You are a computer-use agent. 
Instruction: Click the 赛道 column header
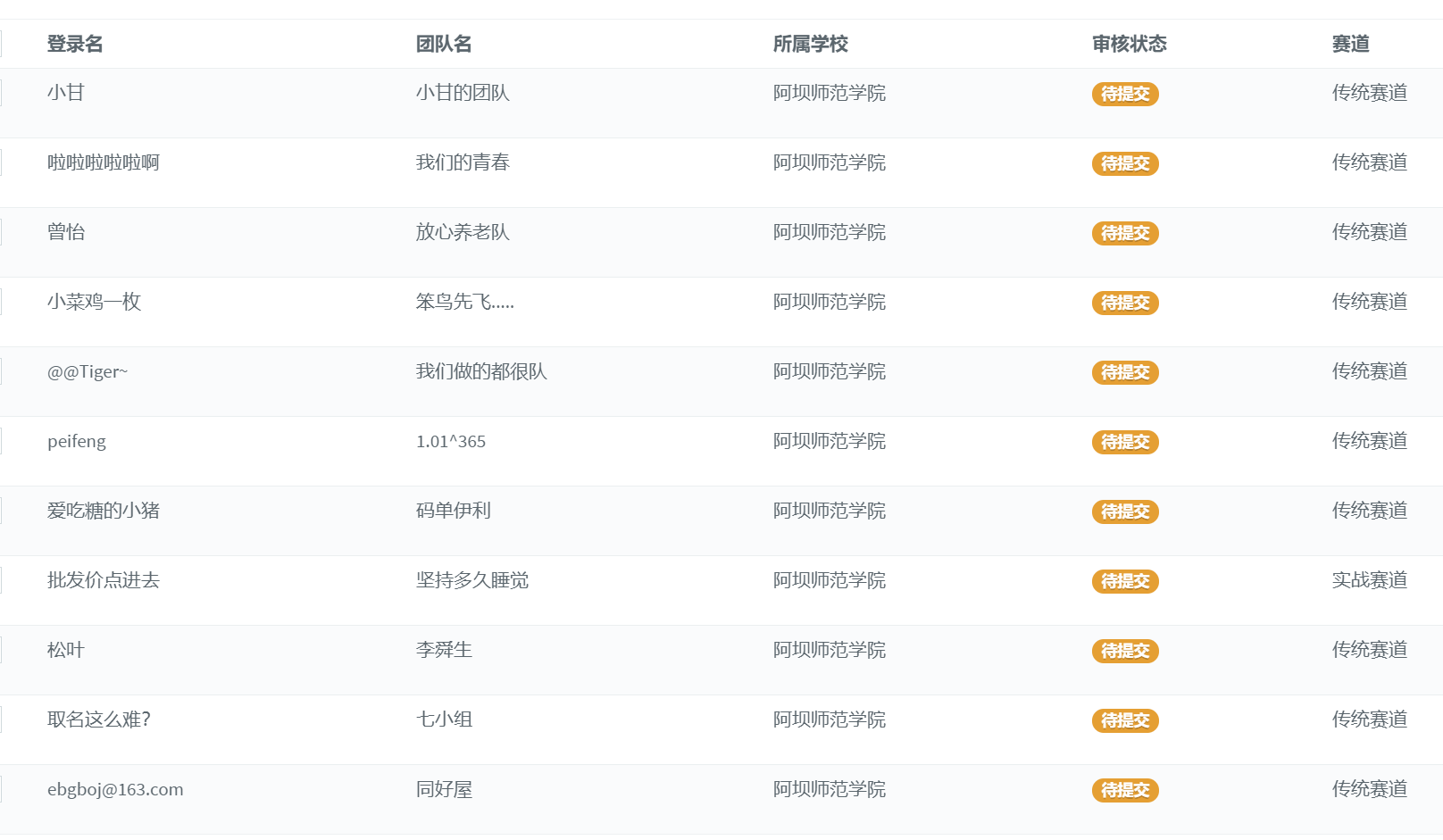pos(1350,44)
